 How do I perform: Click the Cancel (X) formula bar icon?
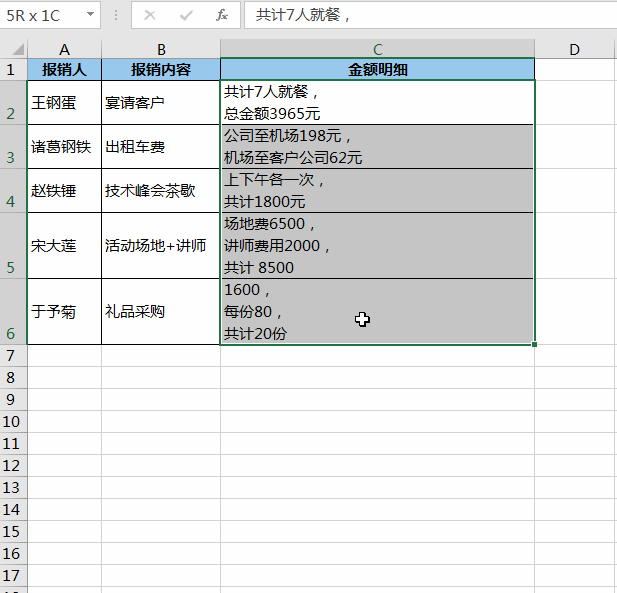click(x=150, y=15)
